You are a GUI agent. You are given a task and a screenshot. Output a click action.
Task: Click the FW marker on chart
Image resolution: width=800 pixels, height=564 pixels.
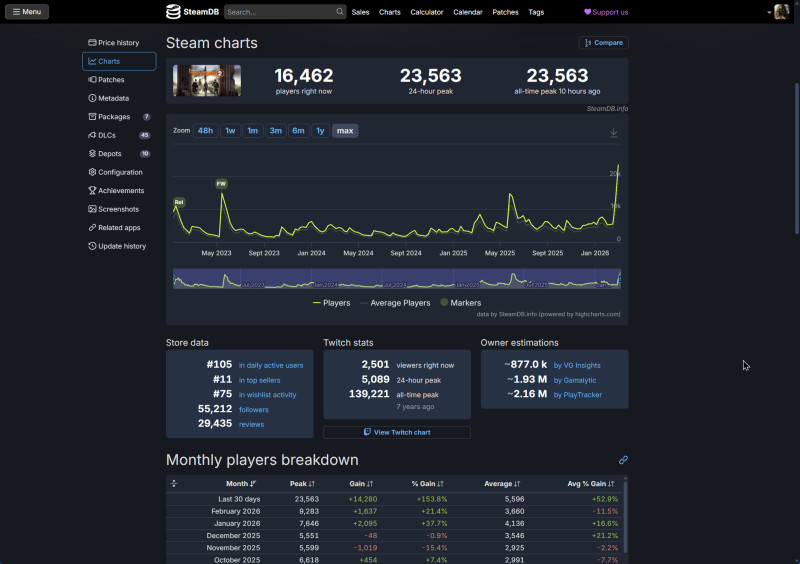pyautogui.click(x=221, y=184)
